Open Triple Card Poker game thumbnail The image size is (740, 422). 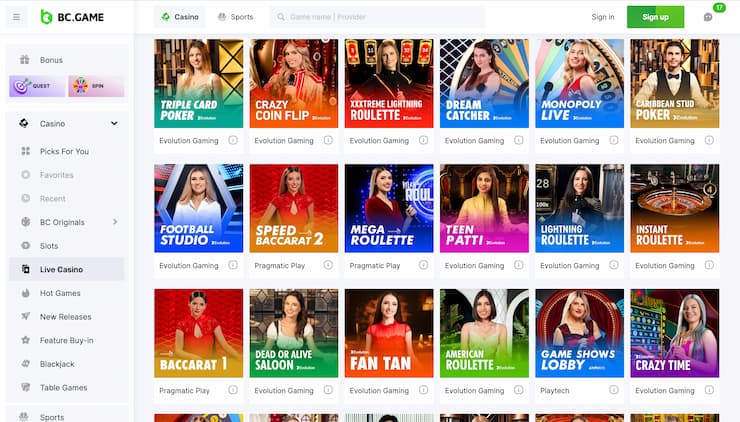tap(199, 84)
